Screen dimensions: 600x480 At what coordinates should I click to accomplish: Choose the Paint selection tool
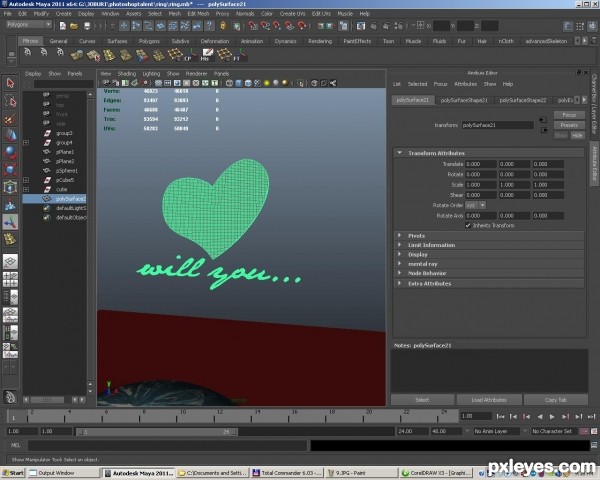click(10, 118)
